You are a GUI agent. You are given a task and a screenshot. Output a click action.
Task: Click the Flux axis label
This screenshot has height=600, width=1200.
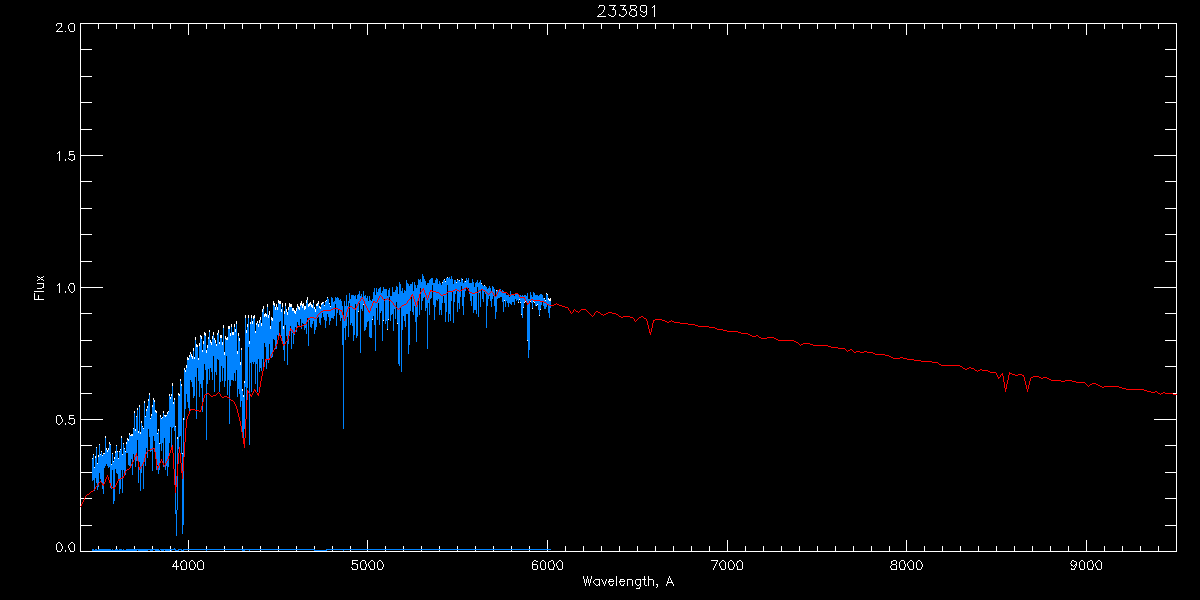[40, 287]
